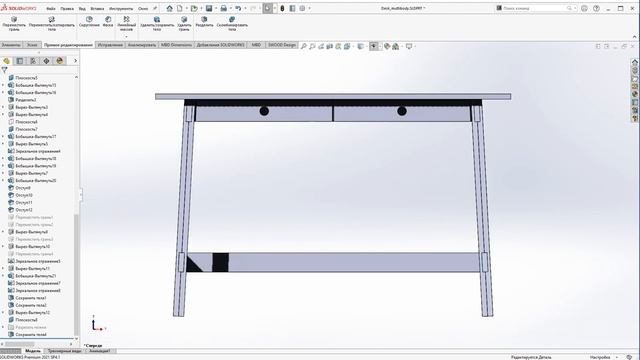The width and height of the screenshot is (640, 360).
Task: Open the Вставка menu
Action: 97,9
